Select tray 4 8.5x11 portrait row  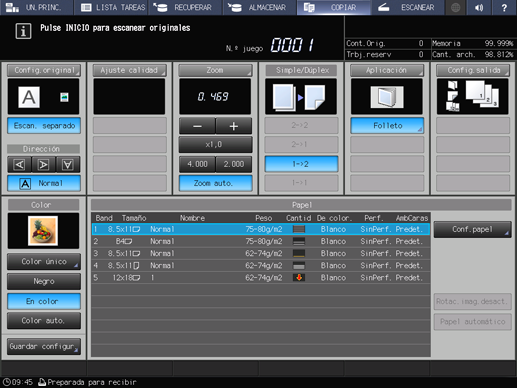pyautogui.click(x=261, y=266)
